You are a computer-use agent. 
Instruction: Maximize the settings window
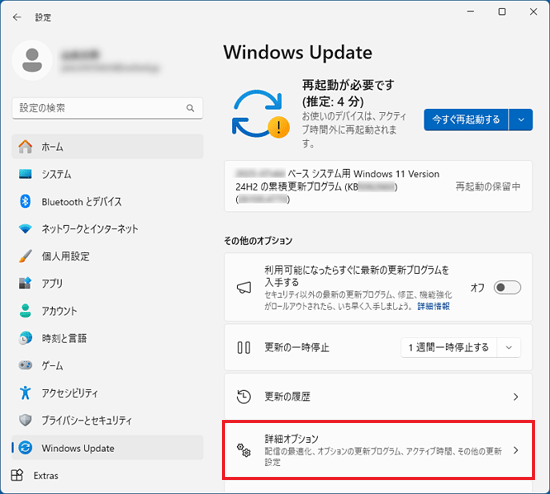[x=502, y=12]
